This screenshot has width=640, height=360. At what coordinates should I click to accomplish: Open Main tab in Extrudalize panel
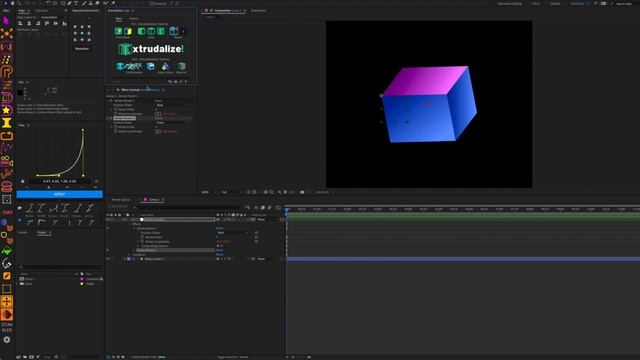[119, 19]
